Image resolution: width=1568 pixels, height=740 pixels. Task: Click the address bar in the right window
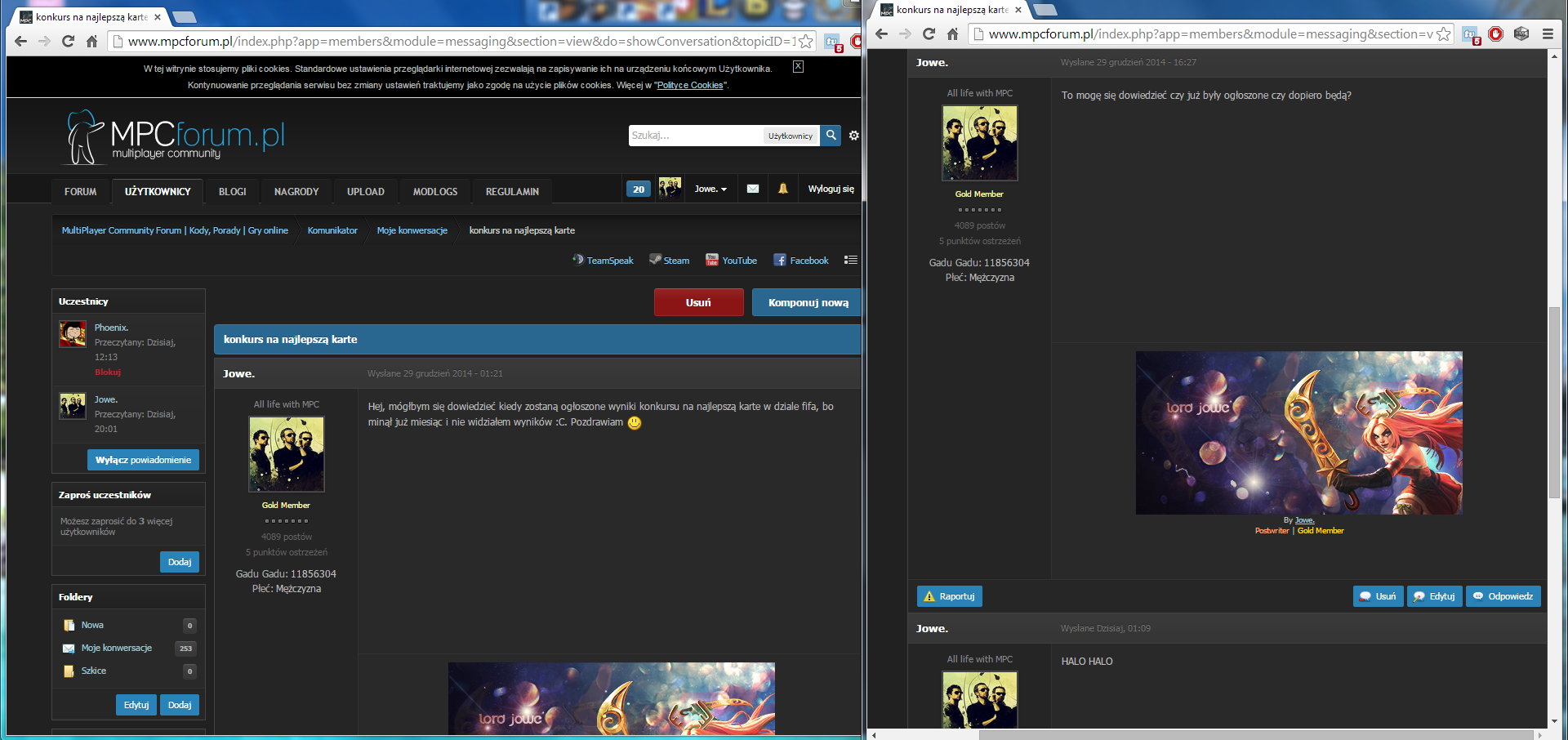coord(1211,34)
